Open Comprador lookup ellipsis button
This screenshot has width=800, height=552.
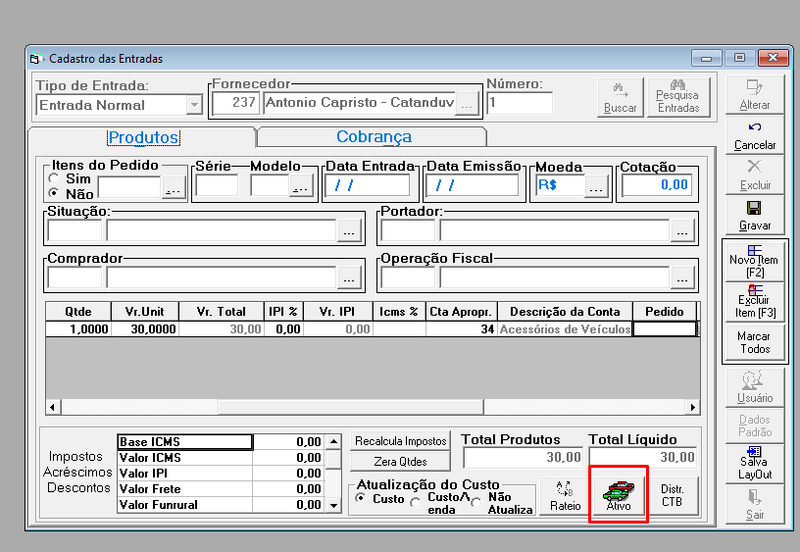349,278
